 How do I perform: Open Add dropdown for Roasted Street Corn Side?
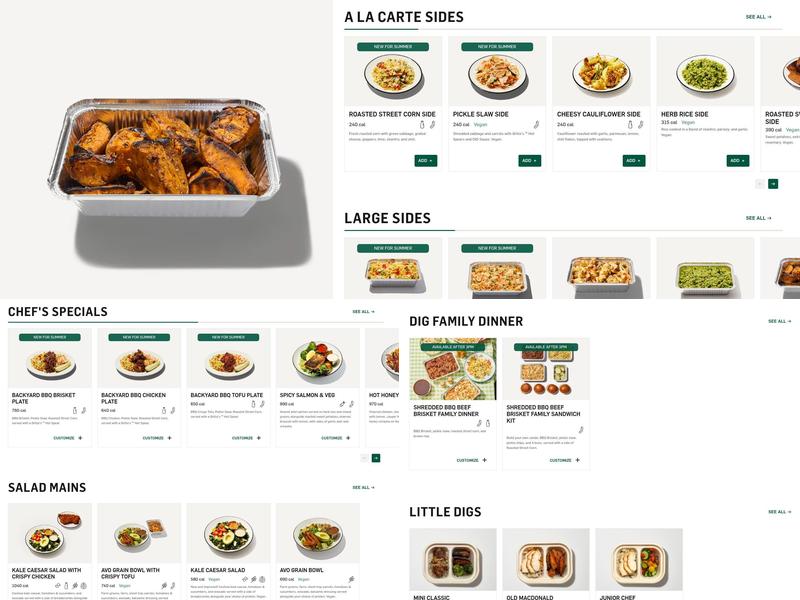(426, 161)
